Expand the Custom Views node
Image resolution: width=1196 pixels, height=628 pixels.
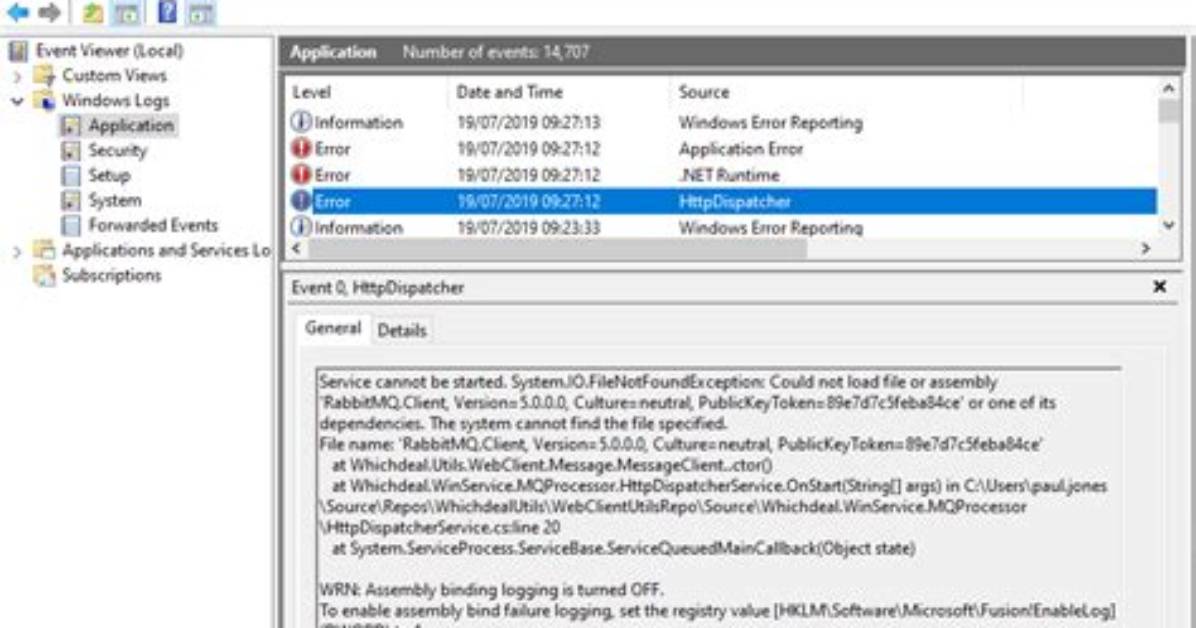[17, 76]
